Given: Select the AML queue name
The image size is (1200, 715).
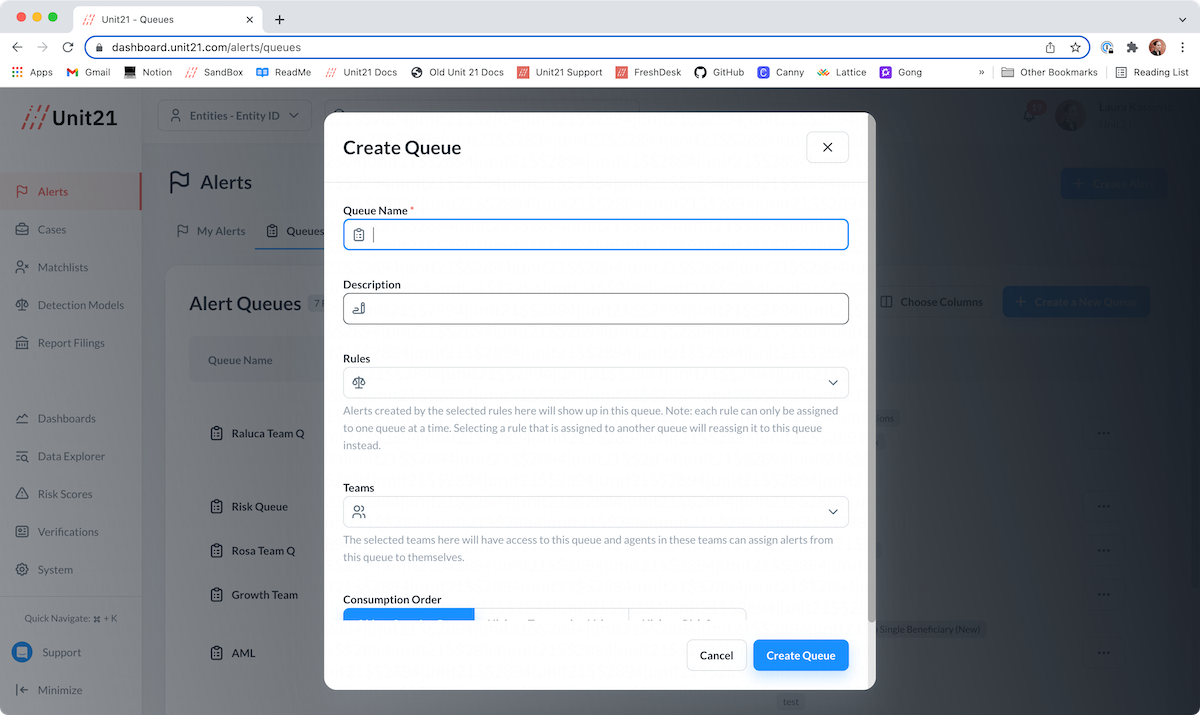Looking at the screenshot, I should pyautogui.click(x=243, y=653).
